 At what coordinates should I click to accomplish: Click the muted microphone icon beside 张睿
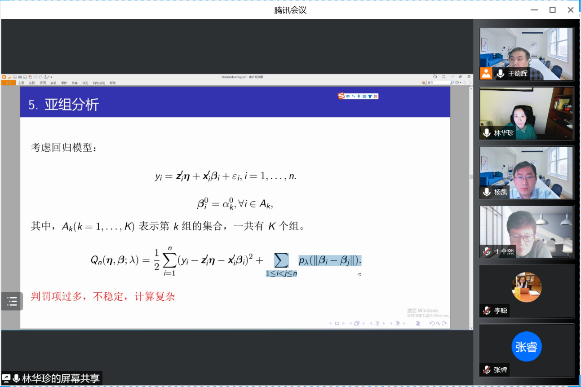487,370
